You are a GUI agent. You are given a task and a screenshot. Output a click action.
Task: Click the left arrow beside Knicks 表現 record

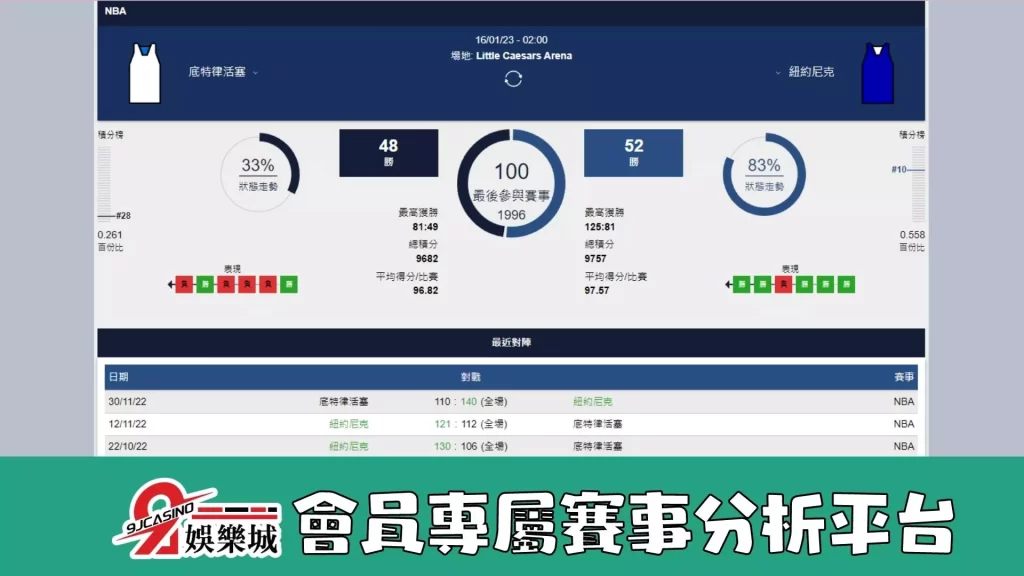pos(728,284)
